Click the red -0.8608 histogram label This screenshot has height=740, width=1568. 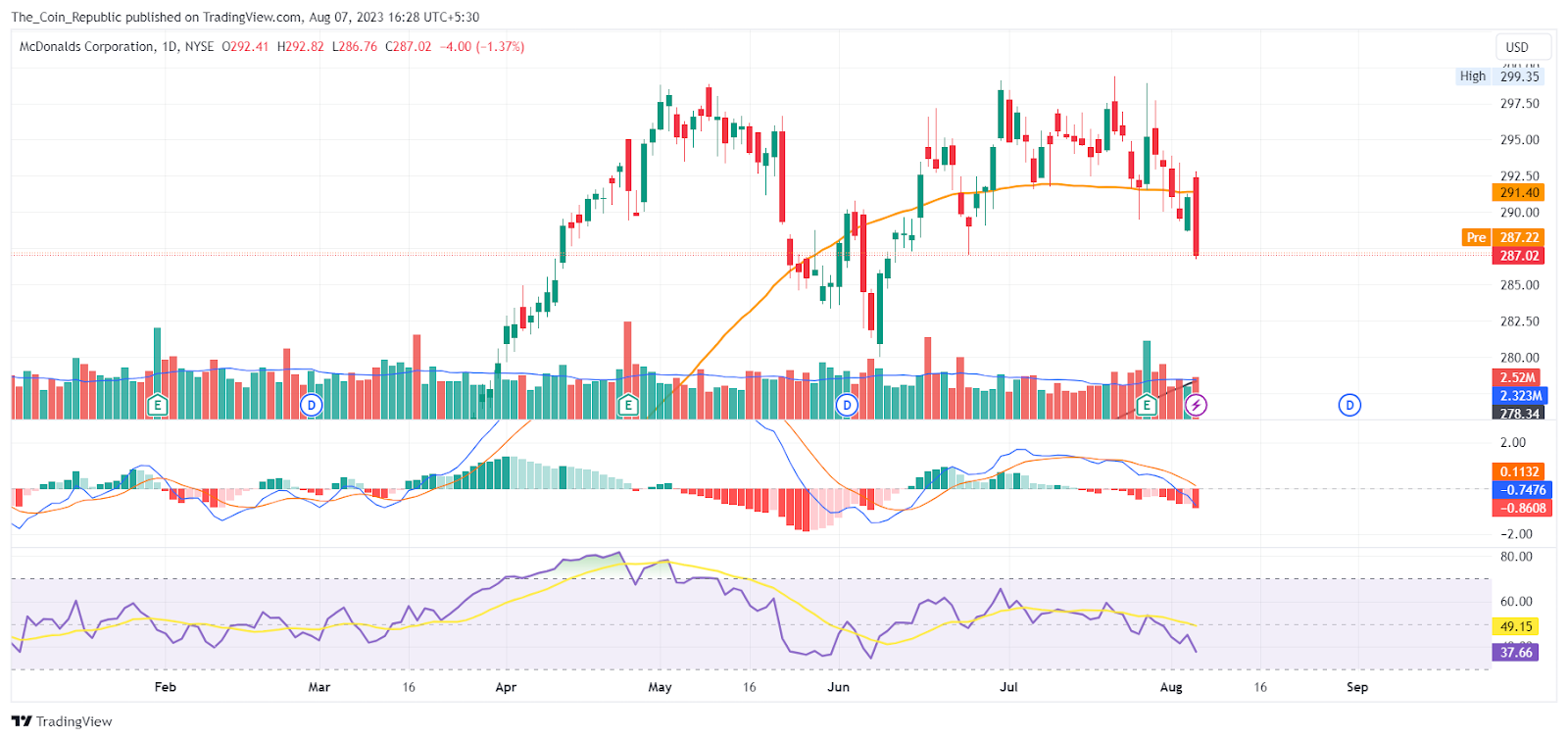click(1522, 508)
